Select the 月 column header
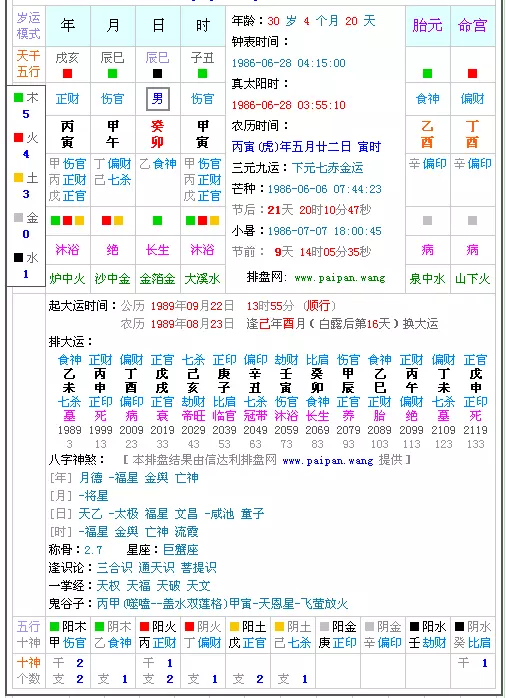Viewport: 506px width, 698px height. (x=113, y=26)
